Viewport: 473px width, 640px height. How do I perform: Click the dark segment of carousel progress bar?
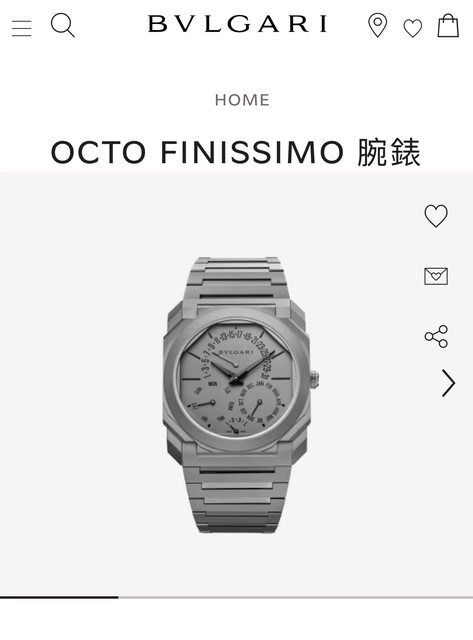[59, 597]
